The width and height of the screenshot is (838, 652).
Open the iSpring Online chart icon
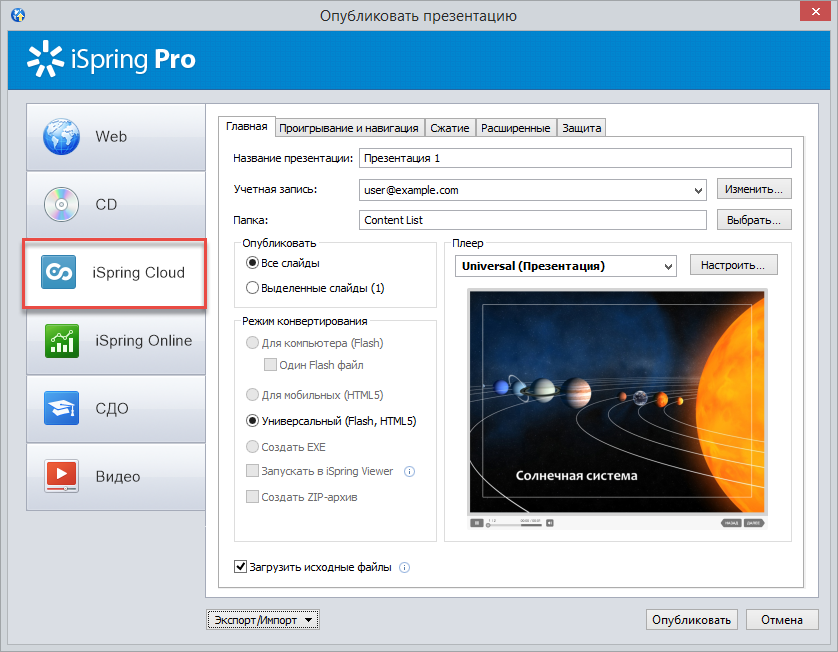point(61,340)
